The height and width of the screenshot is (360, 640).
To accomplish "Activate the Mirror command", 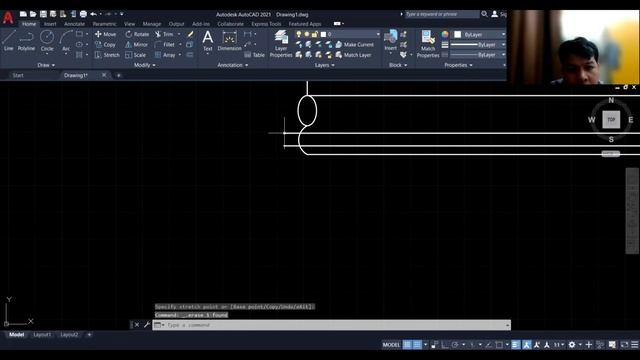I will coord(136,44).
